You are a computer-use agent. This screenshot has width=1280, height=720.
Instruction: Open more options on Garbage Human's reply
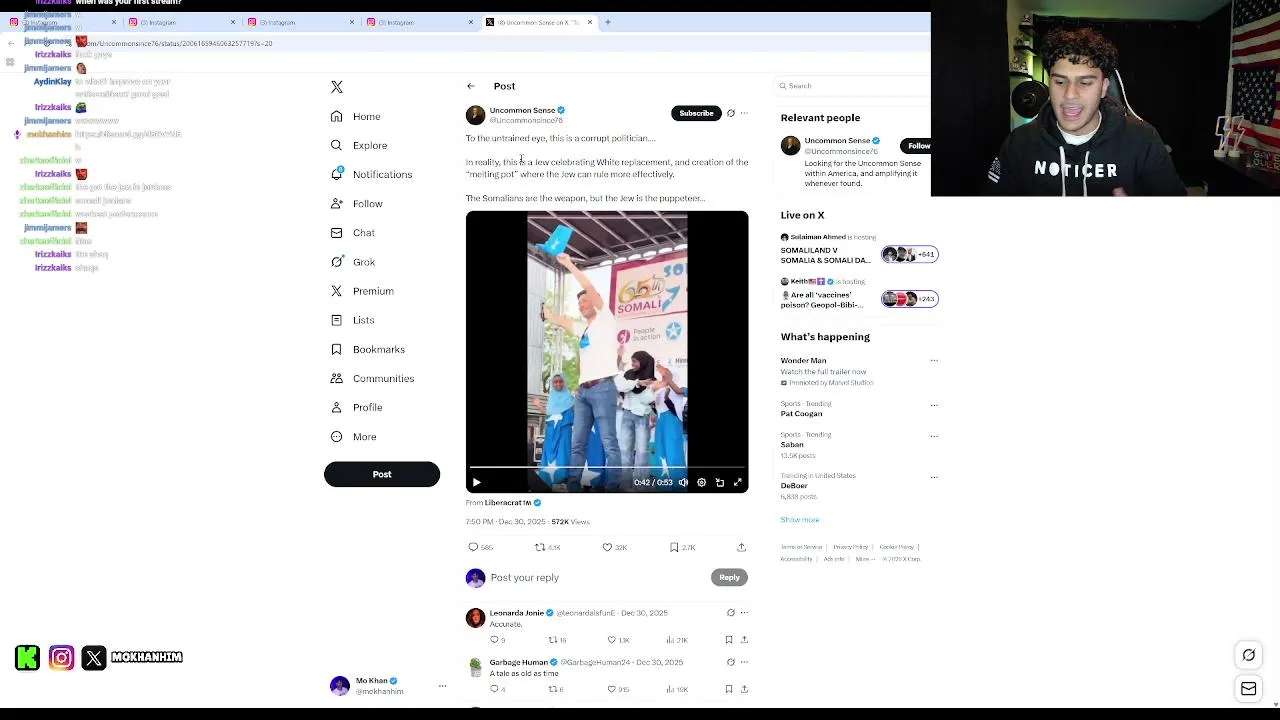(744, 662)
